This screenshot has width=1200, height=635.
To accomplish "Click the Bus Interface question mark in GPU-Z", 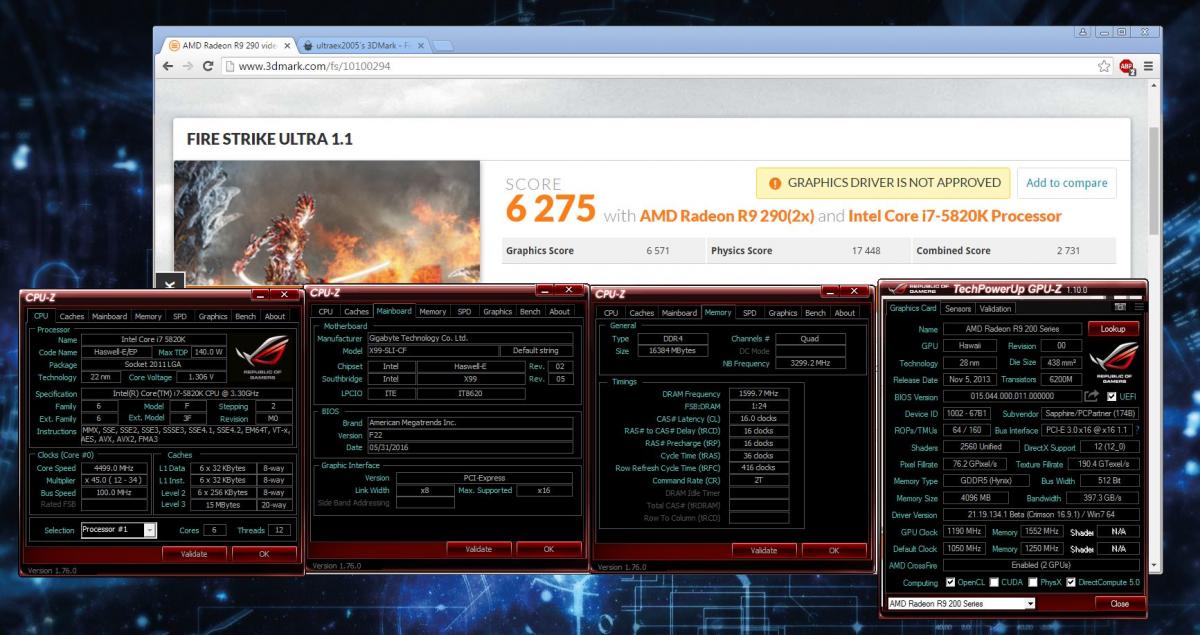I will pos(1136,430).
